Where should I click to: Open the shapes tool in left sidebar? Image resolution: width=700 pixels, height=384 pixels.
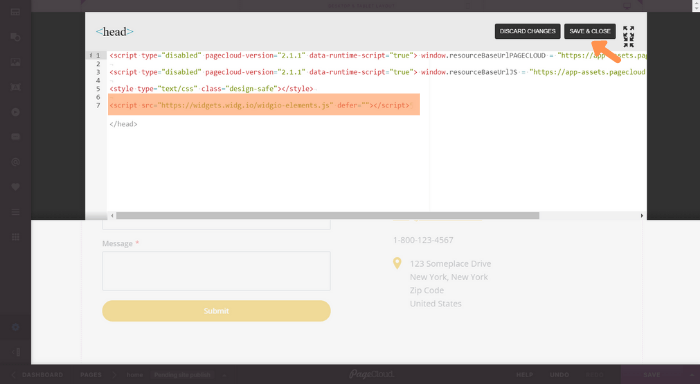[15, 37]
